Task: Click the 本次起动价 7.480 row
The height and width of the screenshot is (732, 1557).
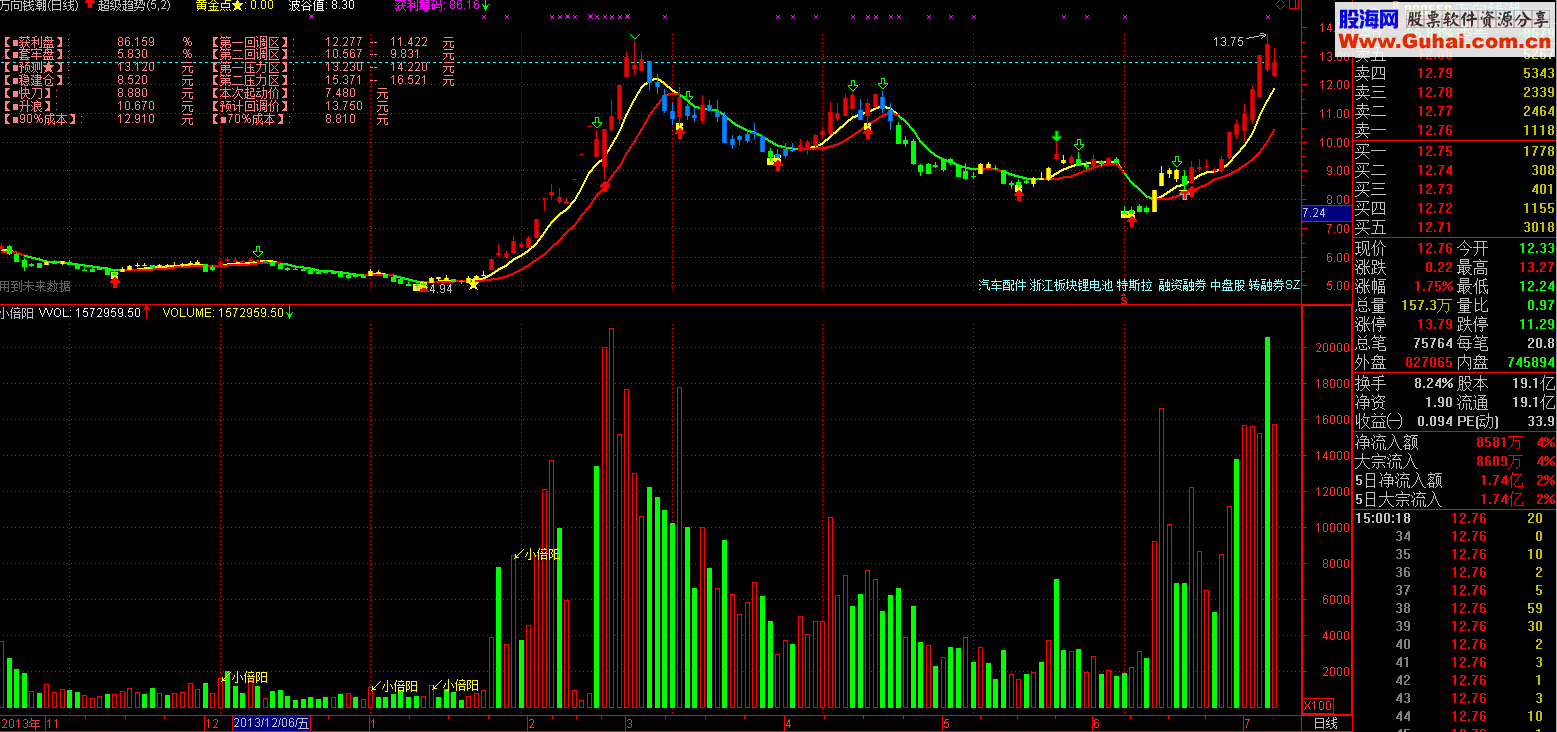Action: 300,93
